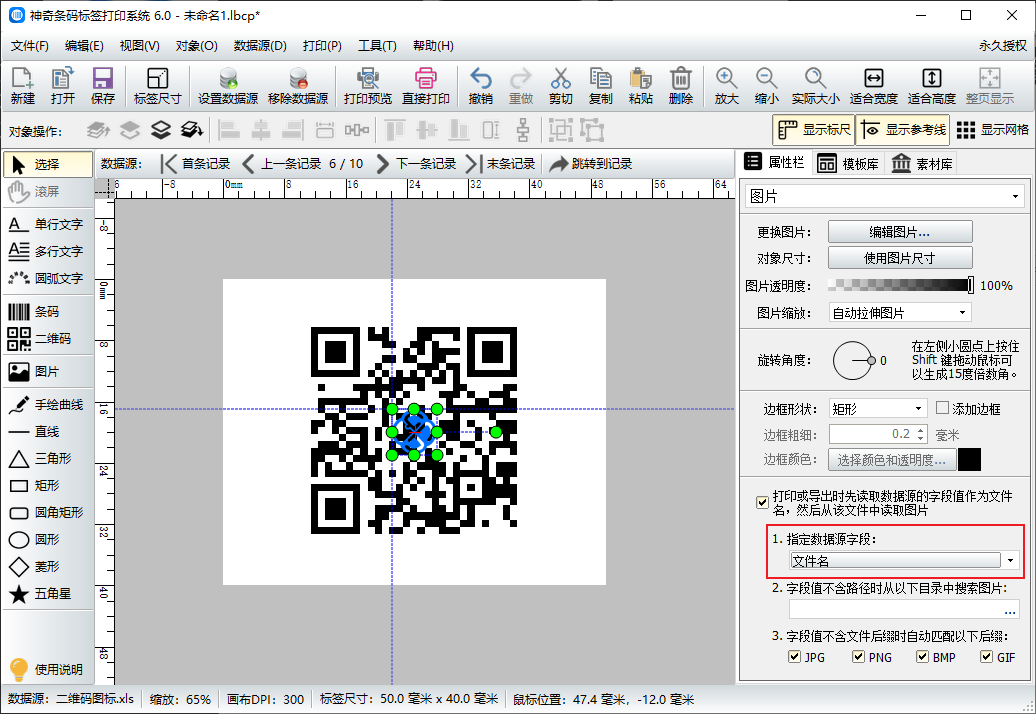1036x714 pixels.
Task: Click the 直接打印 printer icon
Action: (x=426, y=86)
